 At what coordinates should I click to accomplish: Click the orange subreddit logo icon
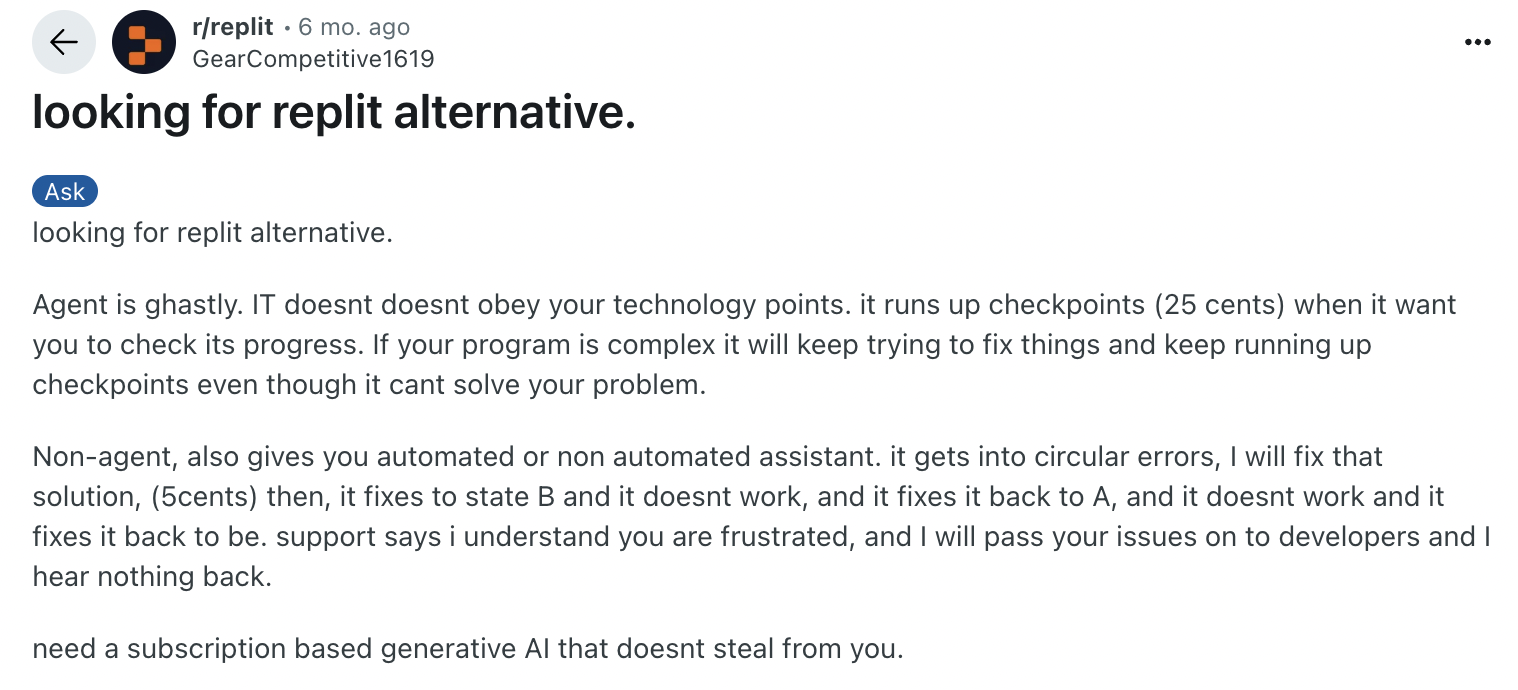click(x=144, y=41)
